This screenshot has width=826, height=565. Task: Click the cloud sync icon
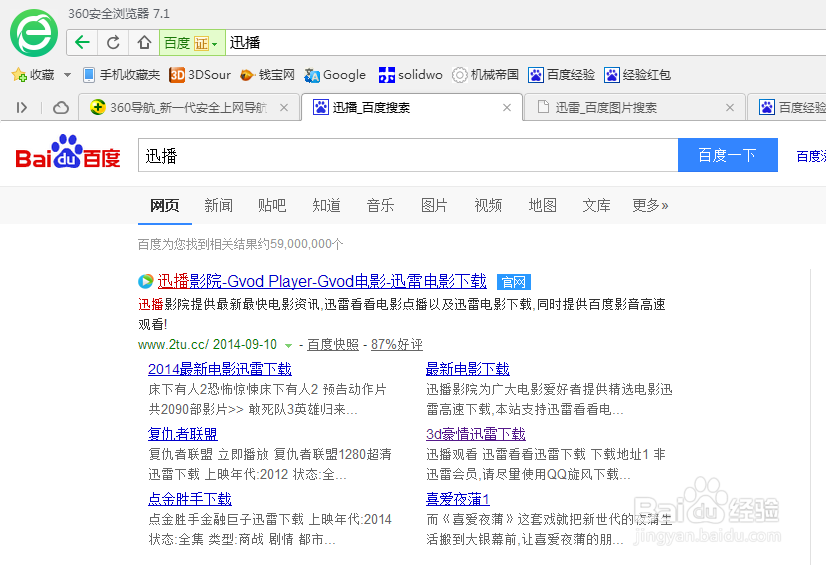click(61, 108)
